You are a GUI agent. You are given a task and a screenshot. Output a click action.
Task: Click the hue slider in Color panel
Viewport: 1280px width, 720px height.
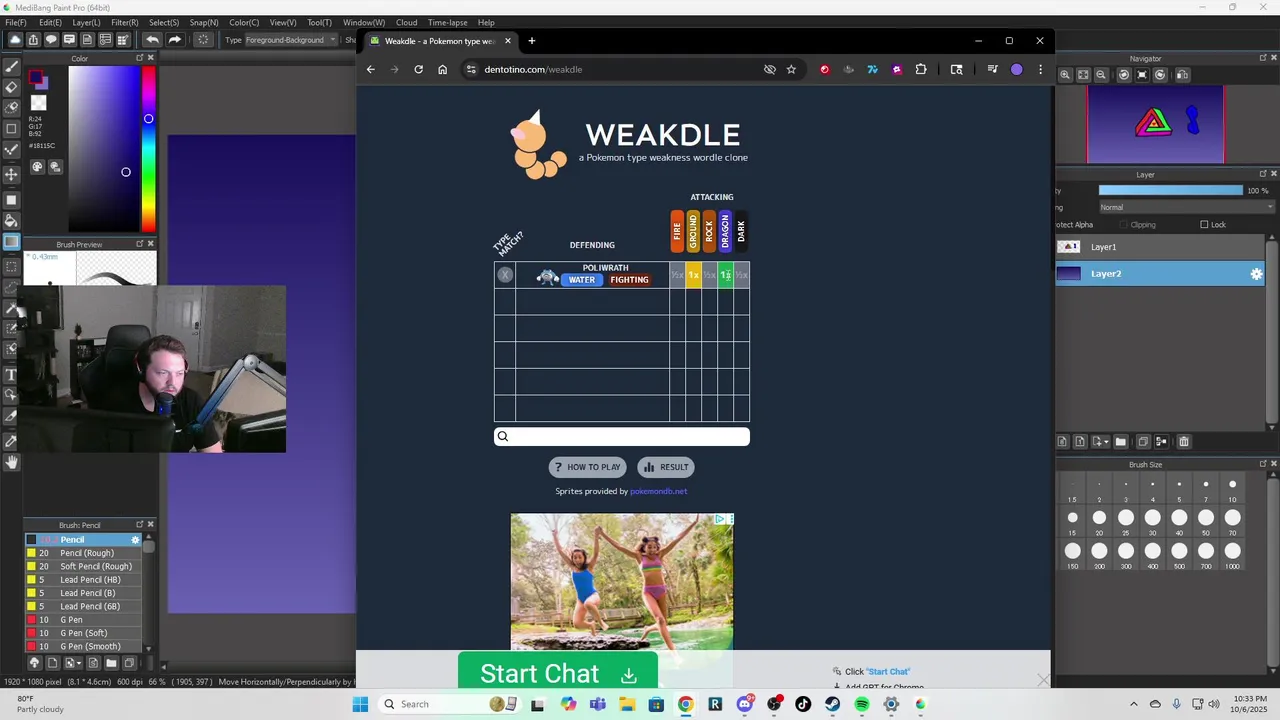[x=148, y=150]
